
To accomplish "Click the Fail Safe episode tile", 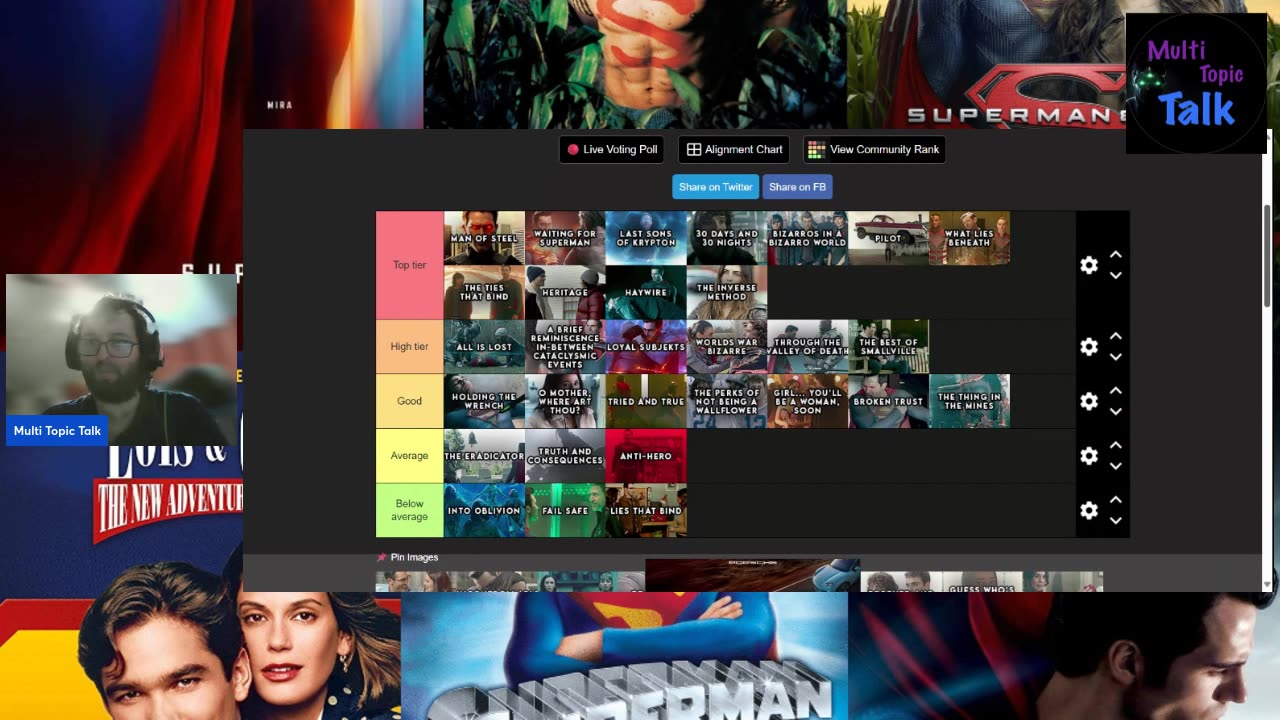I will tap(565, 510).
